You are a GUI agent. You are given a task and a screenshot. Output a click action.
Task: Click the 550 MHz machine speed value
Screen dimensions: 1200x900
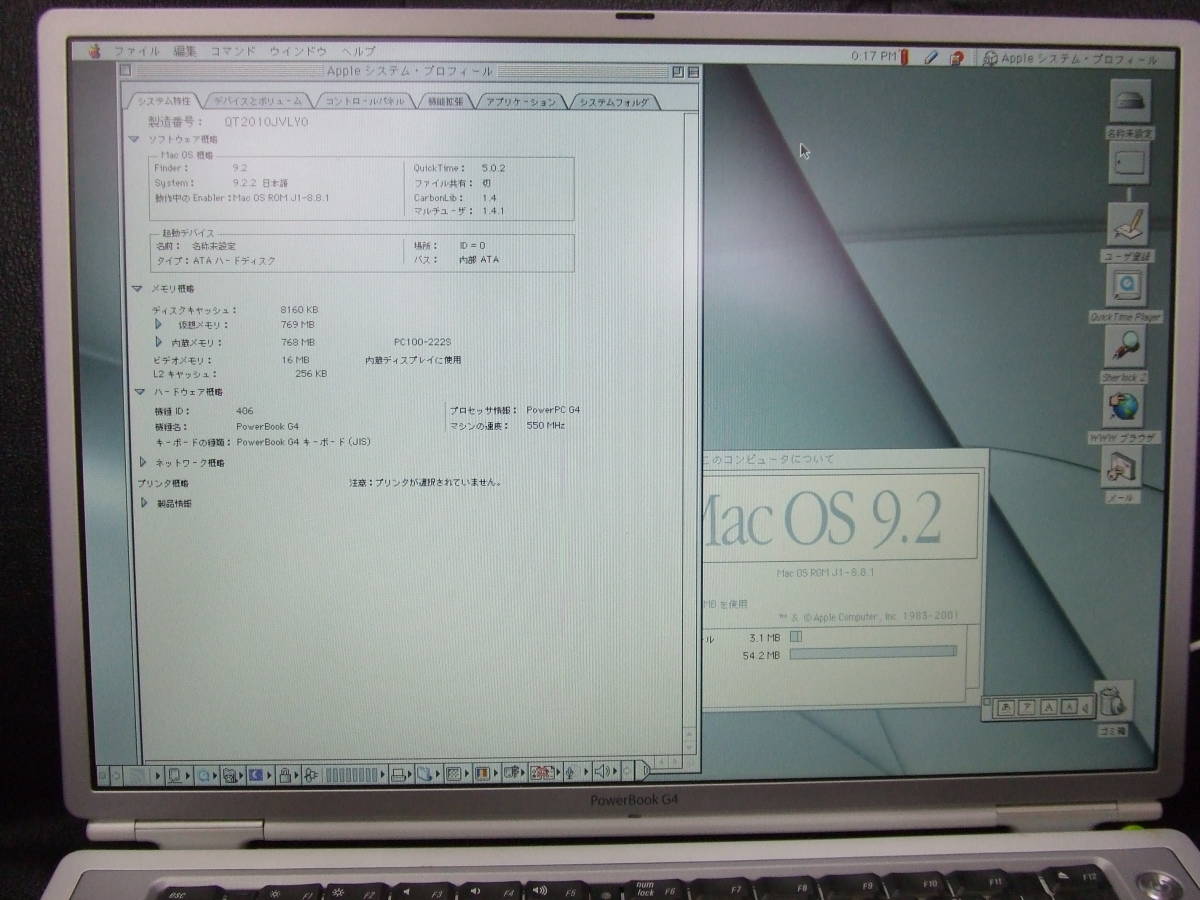[545, 425]
